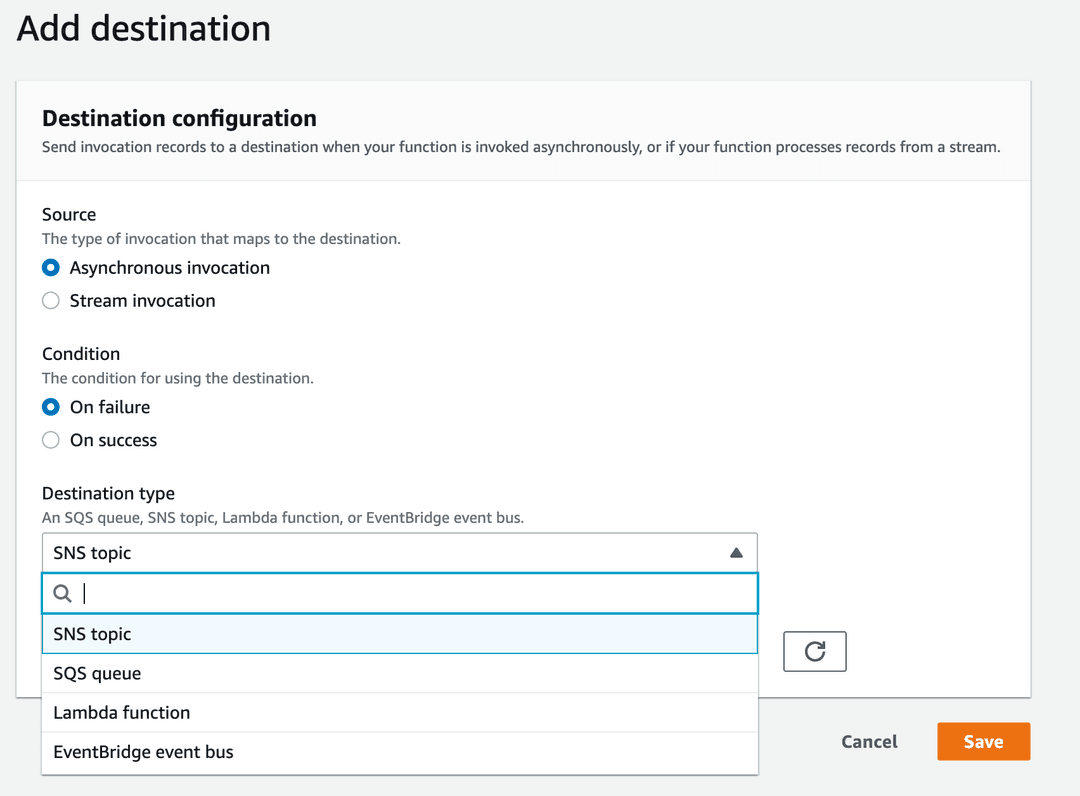Screen dimensions: 1080x796
Task: Click the dropdown caret arrow icon
Action: [736, 553]
